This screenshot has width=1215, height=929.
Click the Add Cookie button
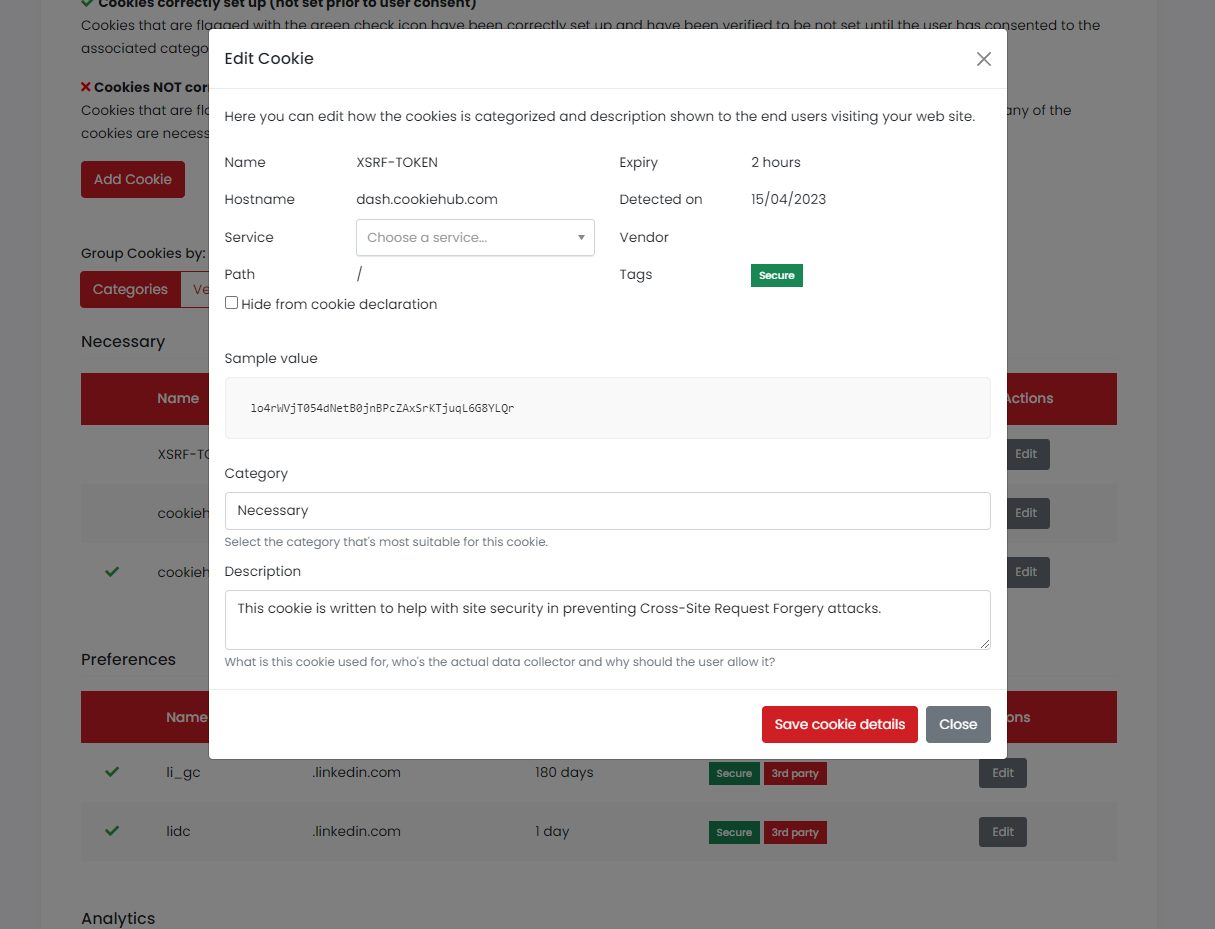(133, 180)
